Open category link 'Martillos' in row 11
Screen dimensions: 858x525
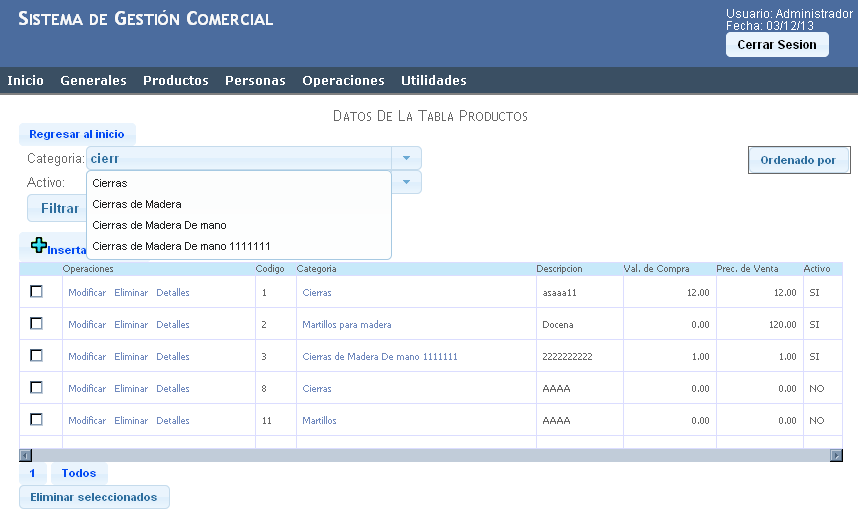pyautogui.click(x=320, y=421)
